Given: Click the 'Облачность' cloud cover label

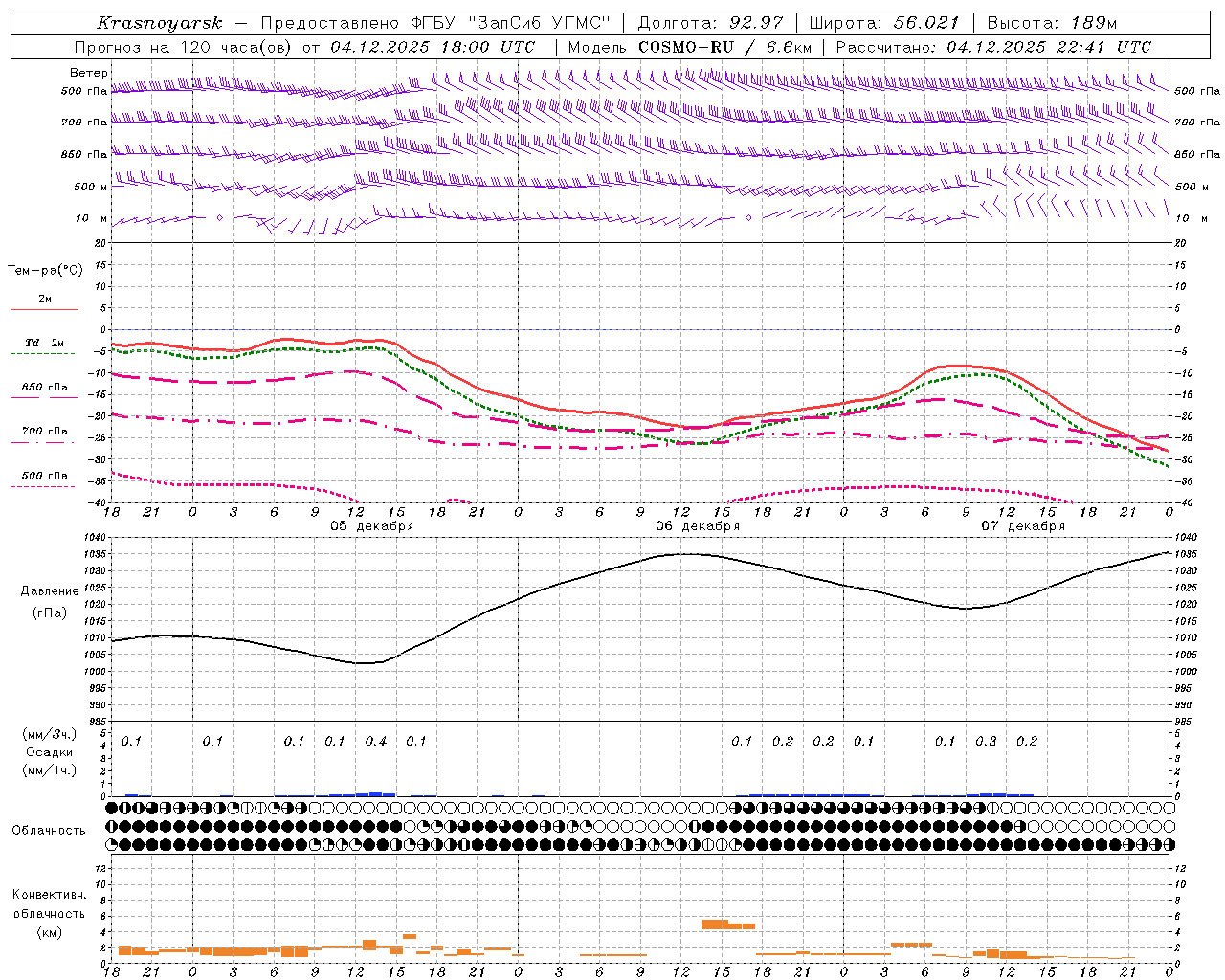Looking at the screenshot, I should click(x=49, y=830).
